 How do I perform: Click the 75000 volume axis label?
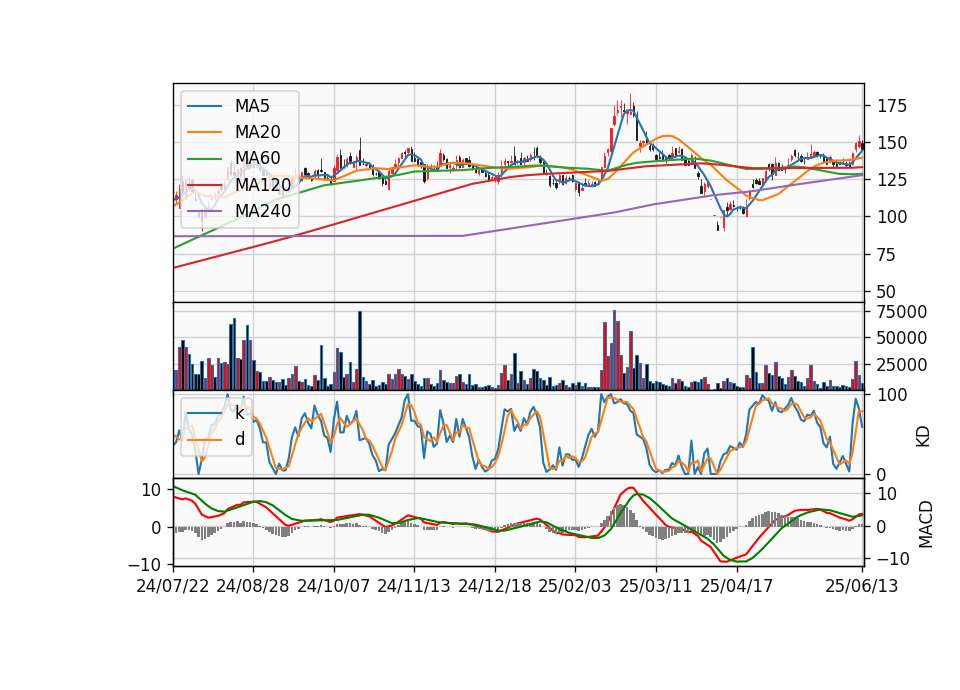click(902, 312)
